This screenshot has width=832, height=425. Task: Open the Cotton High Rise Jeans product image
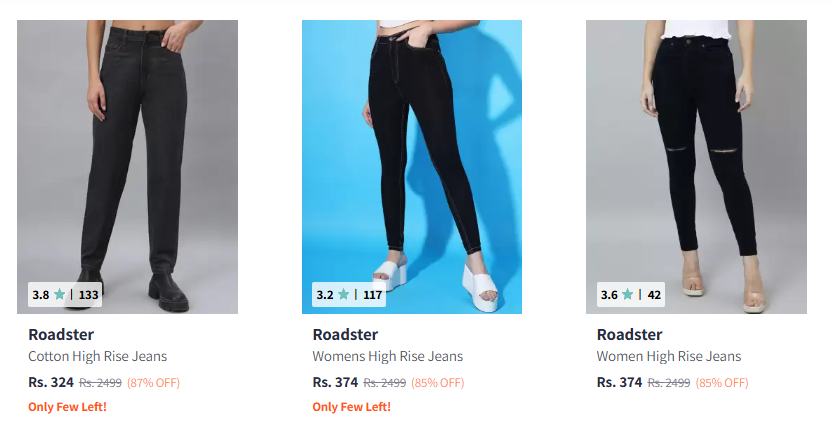(x=127, y=167)
